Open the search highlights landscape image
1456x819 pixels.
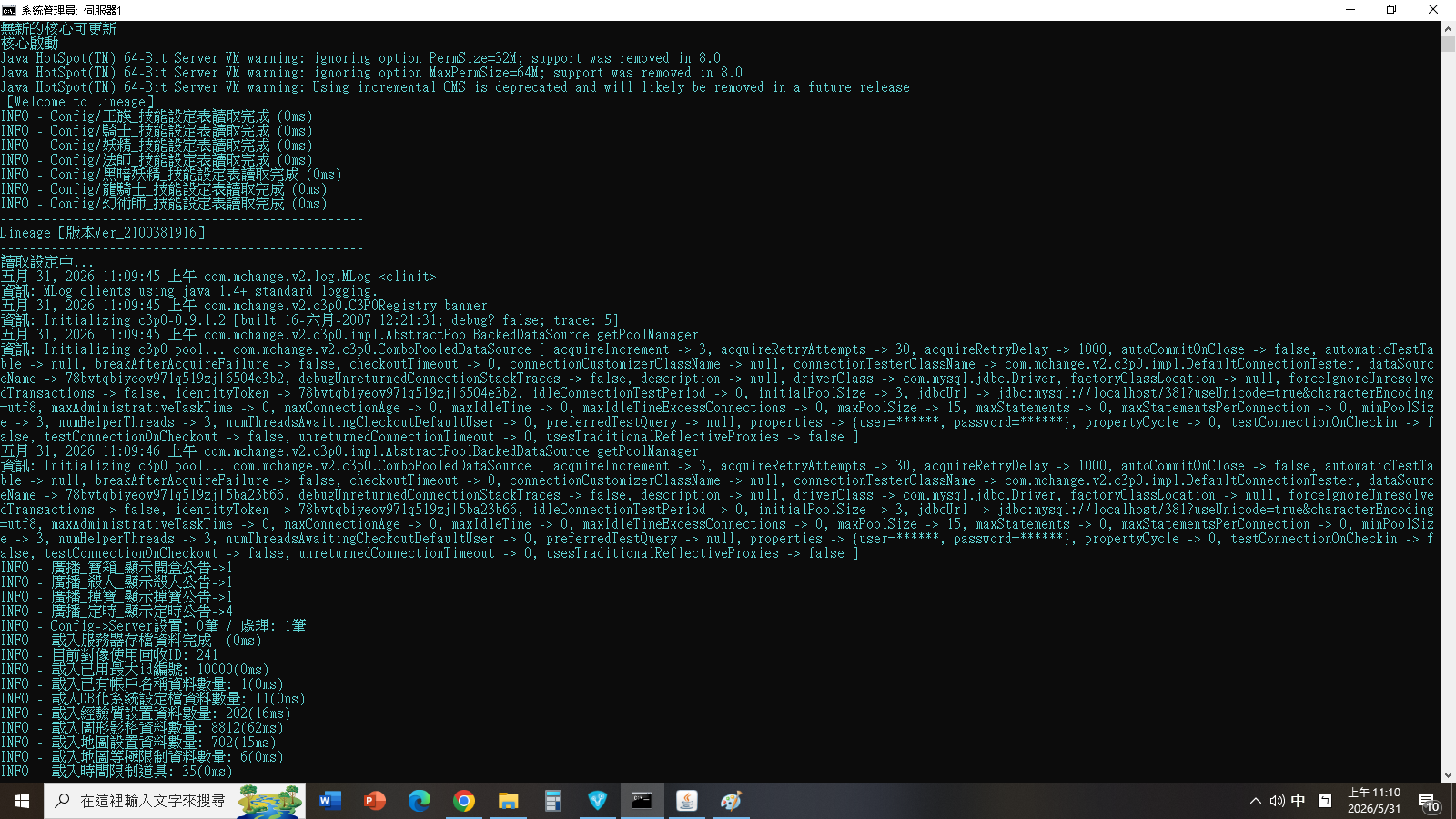click(x=270, y=801)
